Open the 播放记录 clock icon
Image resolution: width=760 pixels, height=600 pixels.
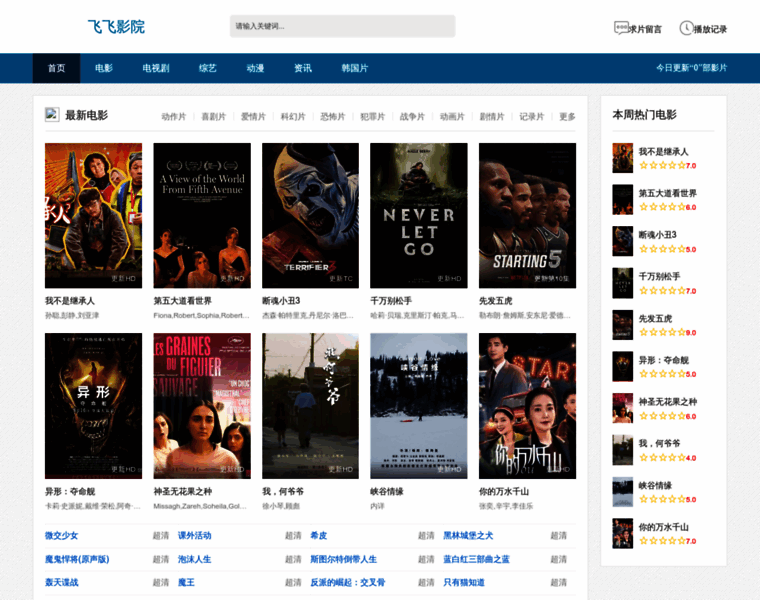(x=686, y=28)
